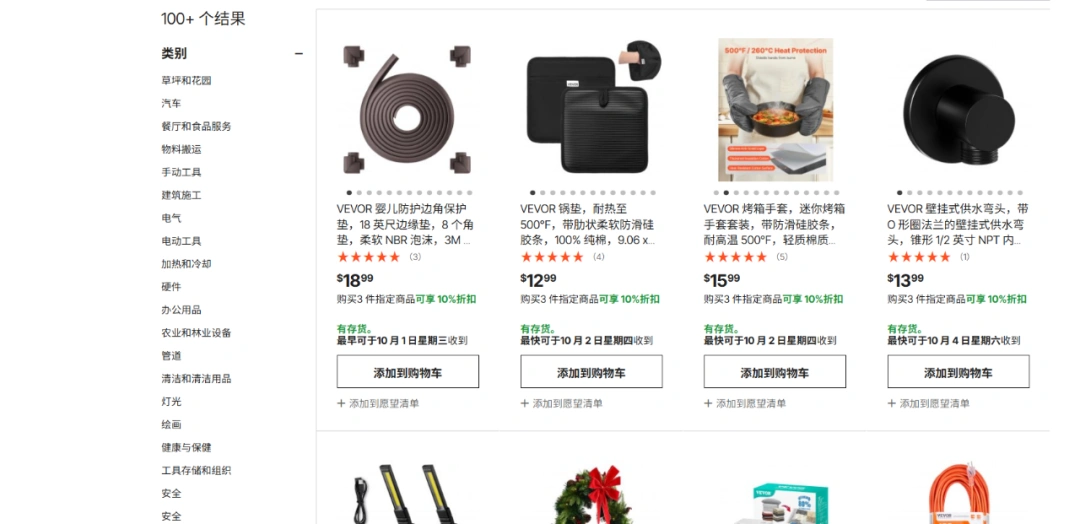Open the star rating of oven gloves
The height and width of the screenshot is (524, 1080).
pos(735,257)
